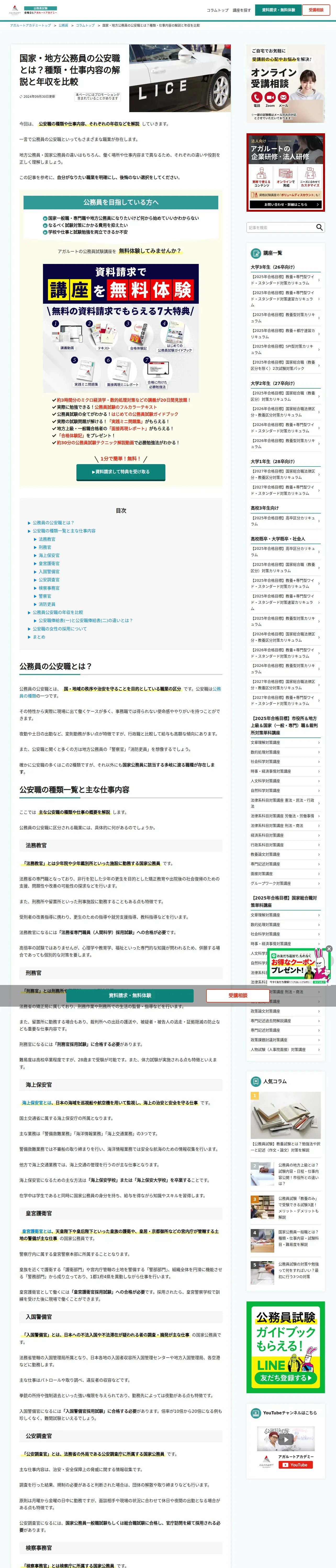
Task: Jump to 公安職の種類一覧と主な仕事内容 in contents
Action: (x=64, y=531)
